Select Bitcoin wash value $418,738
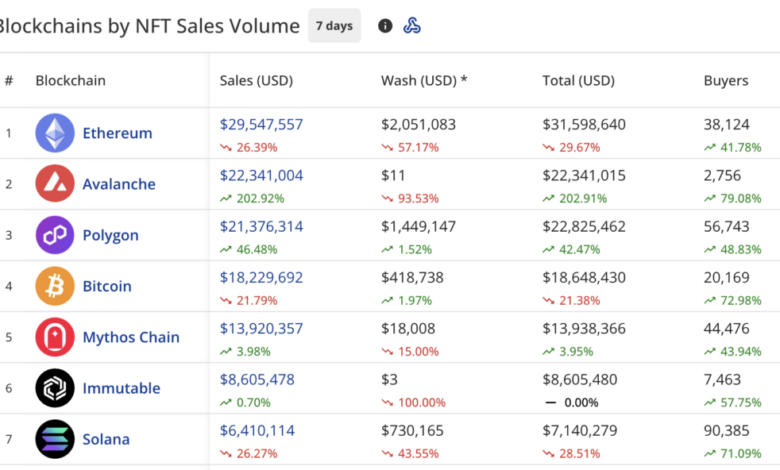 point(412,278)
